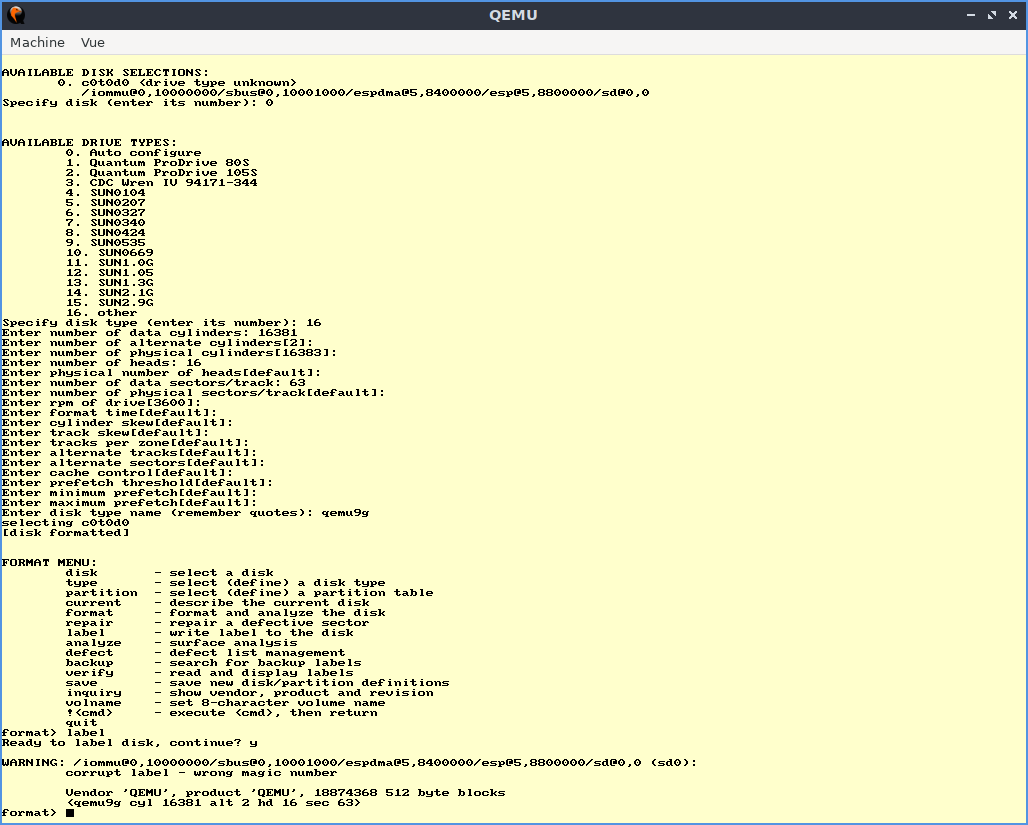
Task: Maximize the QEMU window
Action: (x=992, y=15)
